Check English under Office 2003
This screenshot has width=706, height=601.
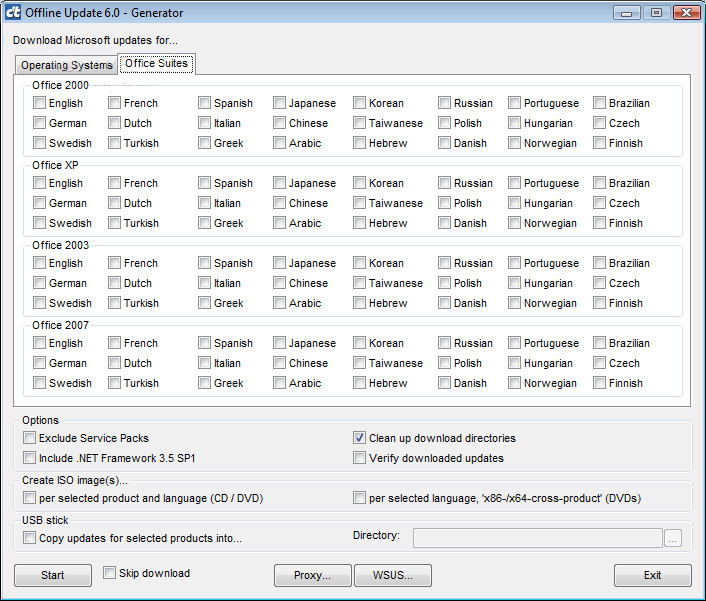[39, 262]
